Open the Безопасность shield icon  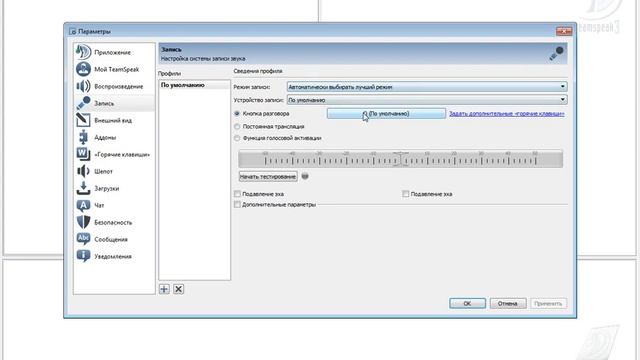(x=83, y=222)
